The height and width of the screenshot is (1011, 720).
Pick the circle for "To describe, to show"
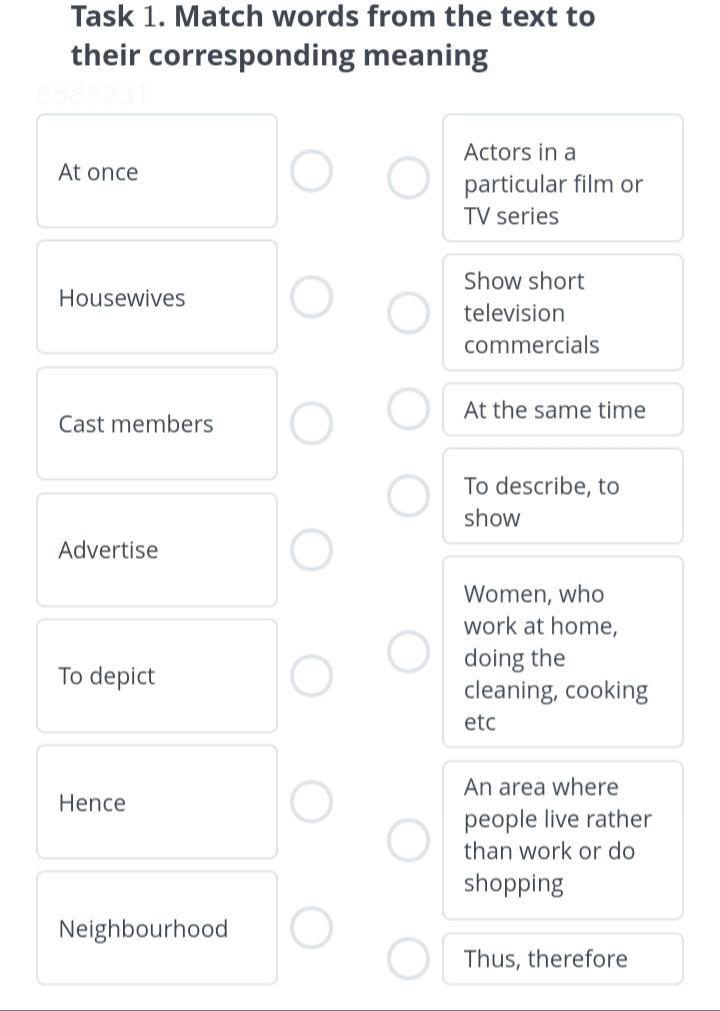coord(408,496)
